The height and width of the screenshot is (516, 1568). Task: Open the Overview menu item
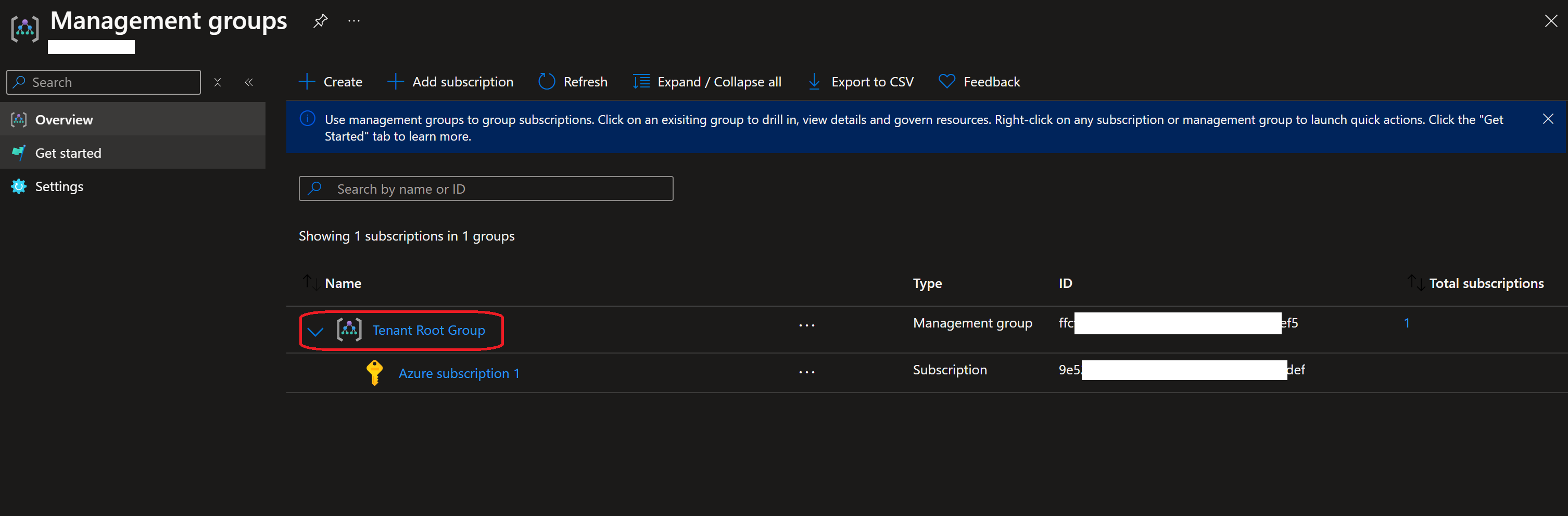pos(133,119)
